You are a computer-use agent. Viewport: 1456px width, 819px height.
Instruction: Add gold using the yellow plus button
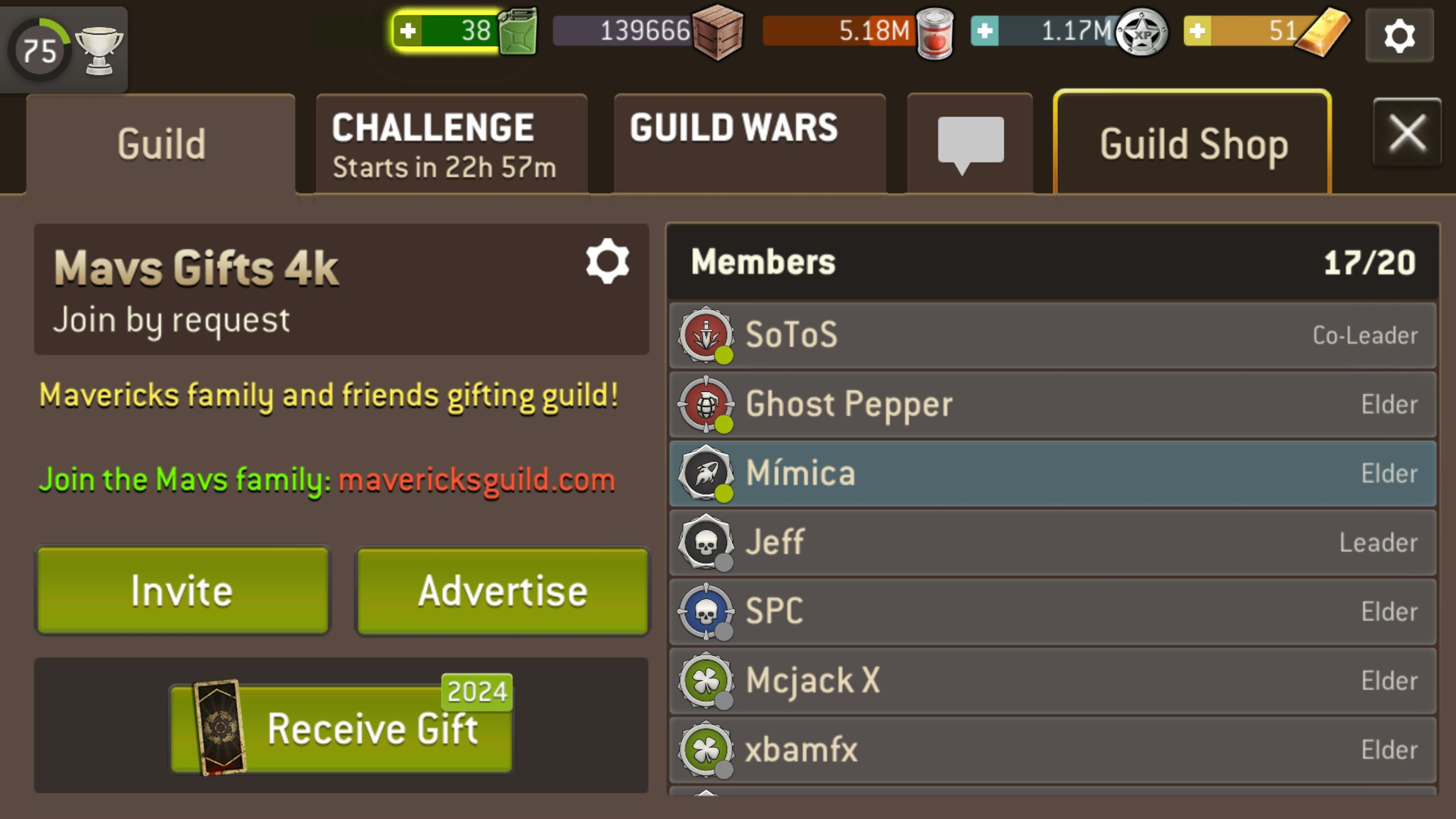pyautogui.click(x=1197, y=31)
